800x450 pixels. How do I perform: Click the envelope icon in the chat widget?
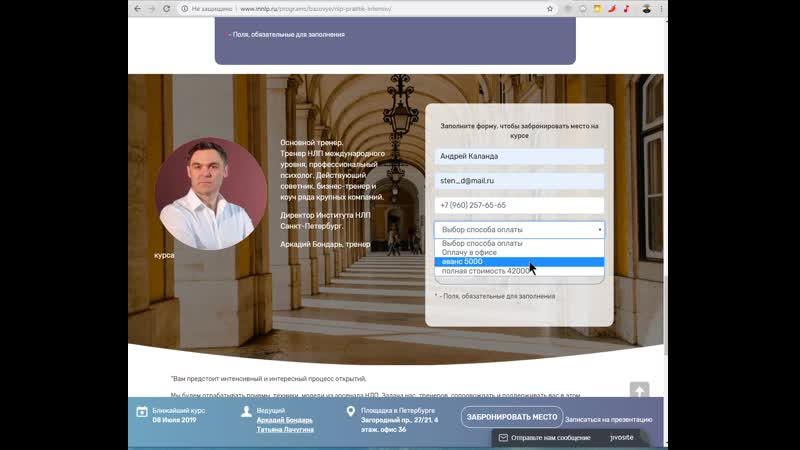(x=503, y=438)
